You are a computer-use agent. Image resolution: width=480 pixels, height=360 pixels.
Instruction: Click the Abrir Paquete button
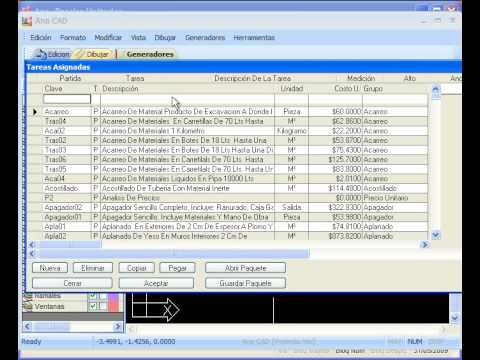pos(246,268)
